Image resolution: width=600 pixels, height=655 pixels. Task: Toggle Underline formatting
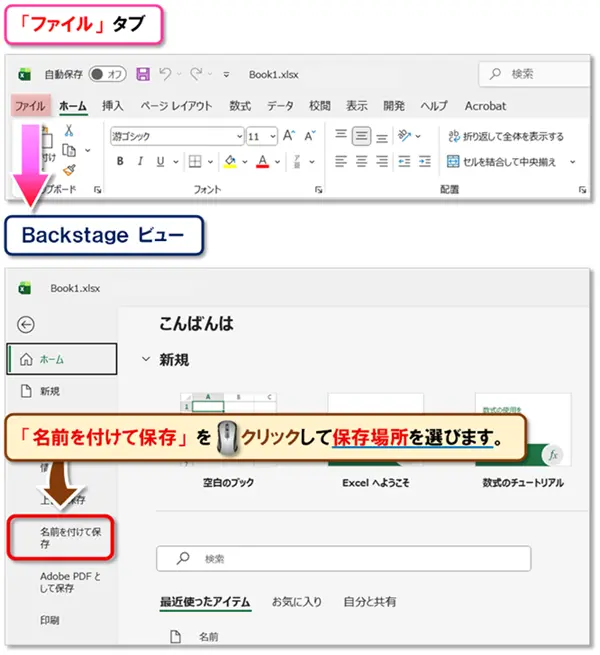point(160,161)
